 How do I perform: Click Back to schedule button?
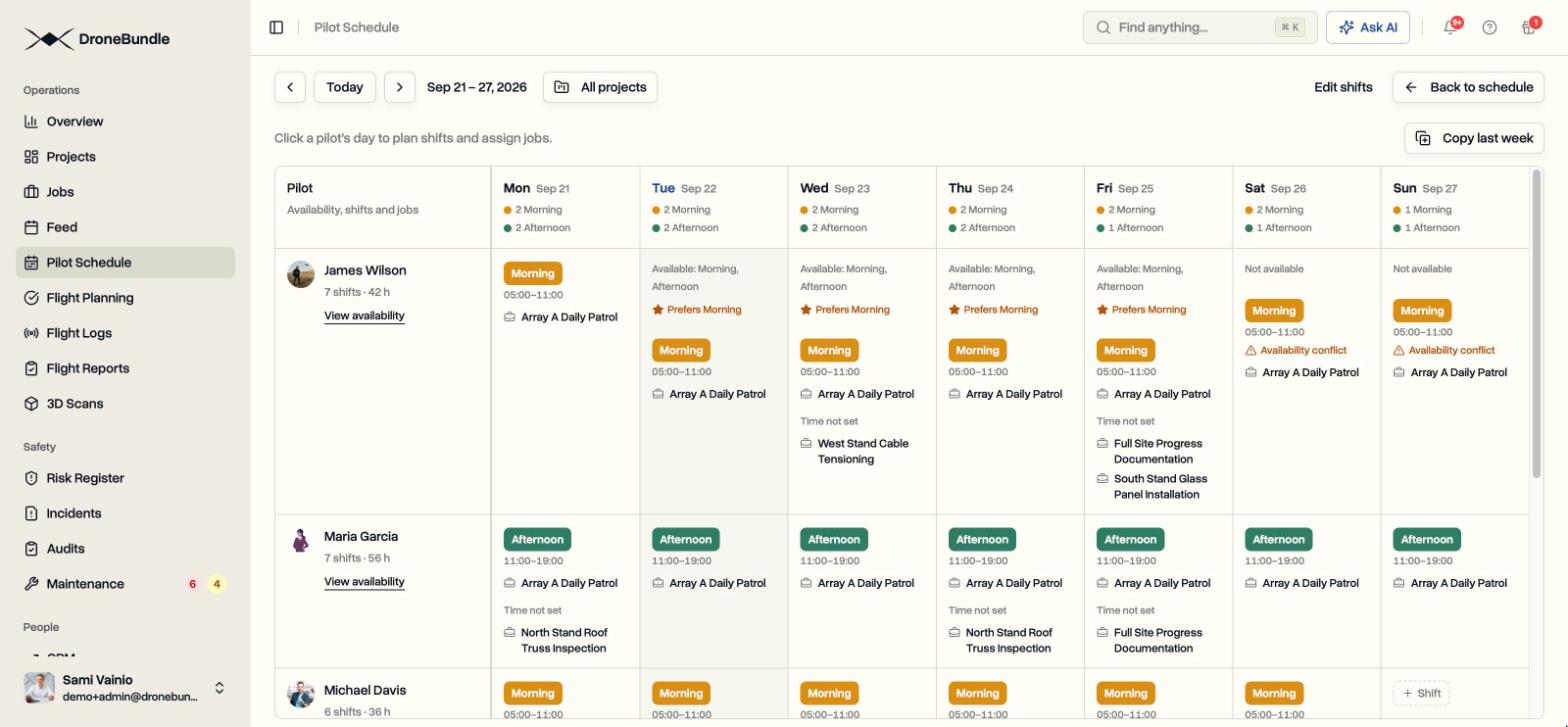[x=1468, y=87]
